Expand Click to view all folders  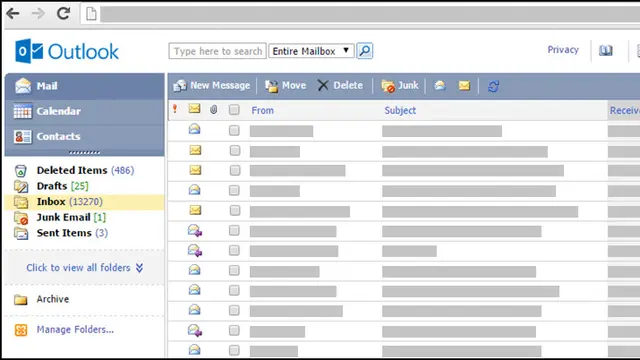pos(84,268)
